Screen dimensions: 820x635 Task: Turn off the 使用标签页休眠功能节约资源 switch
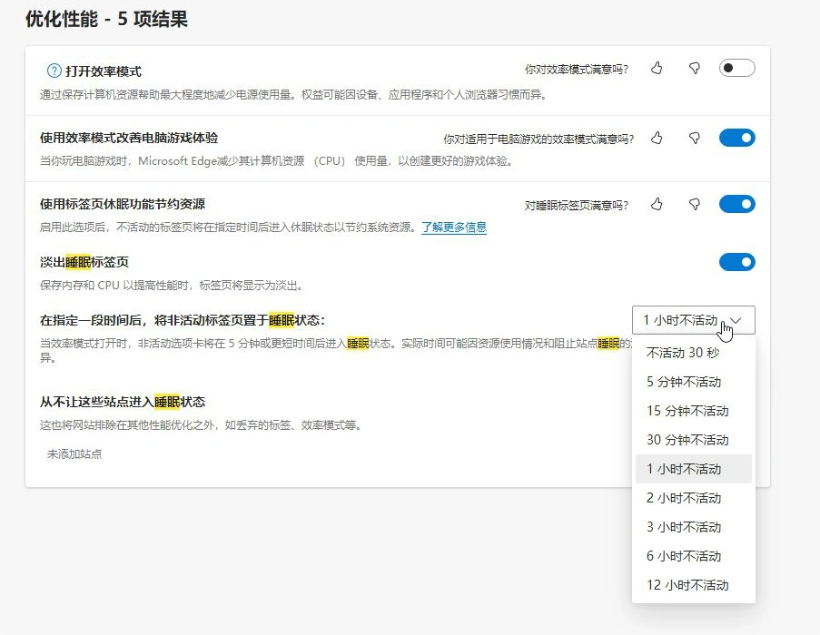(737, 205)
